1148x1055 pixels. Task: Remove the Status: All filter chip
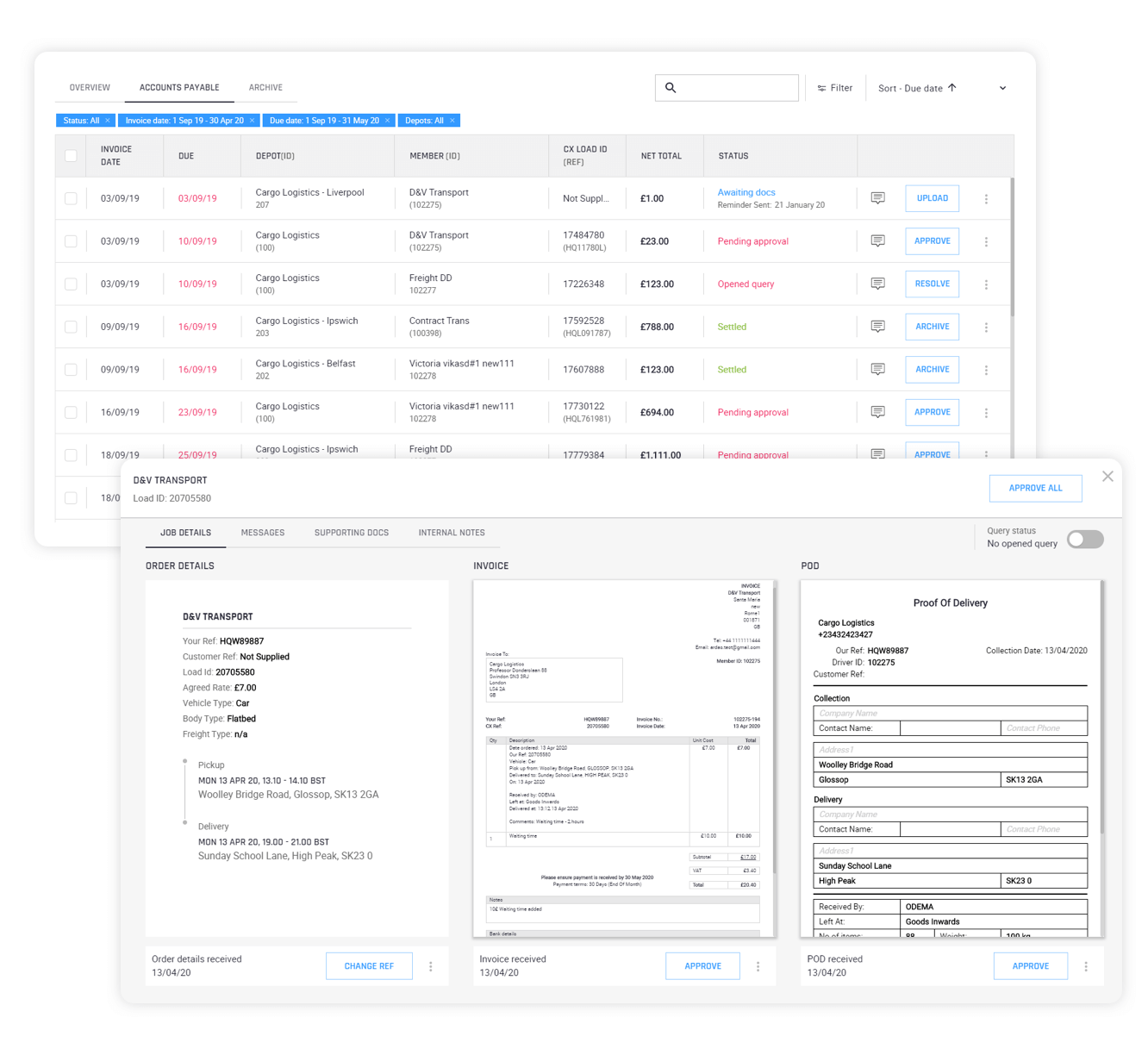click(108, 121)
